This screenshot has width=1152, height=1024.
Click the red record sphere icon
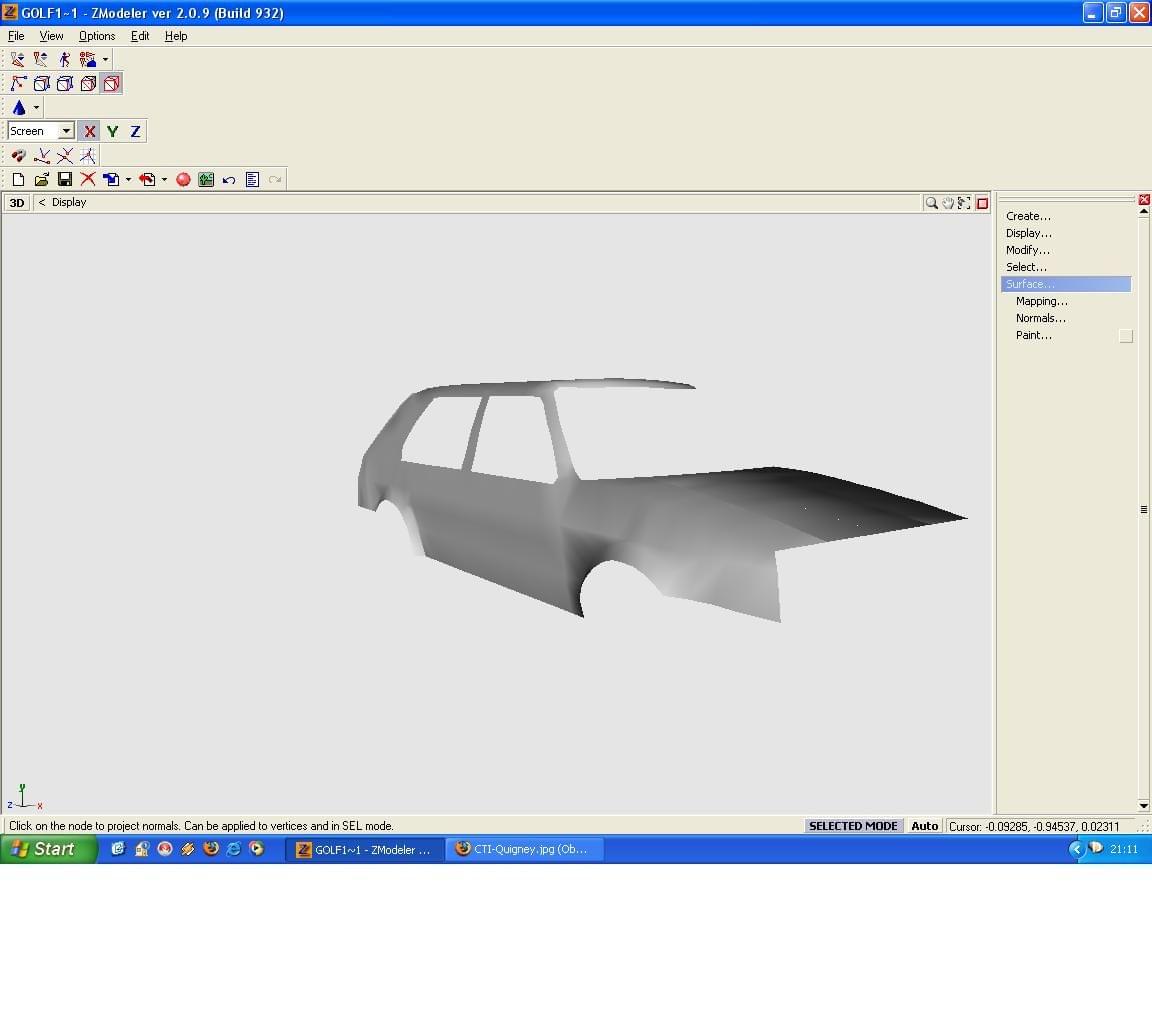point(183,179)
